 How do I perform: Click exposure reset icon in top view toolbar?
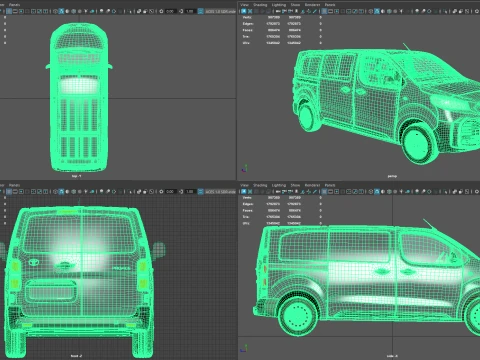[161, 11]
